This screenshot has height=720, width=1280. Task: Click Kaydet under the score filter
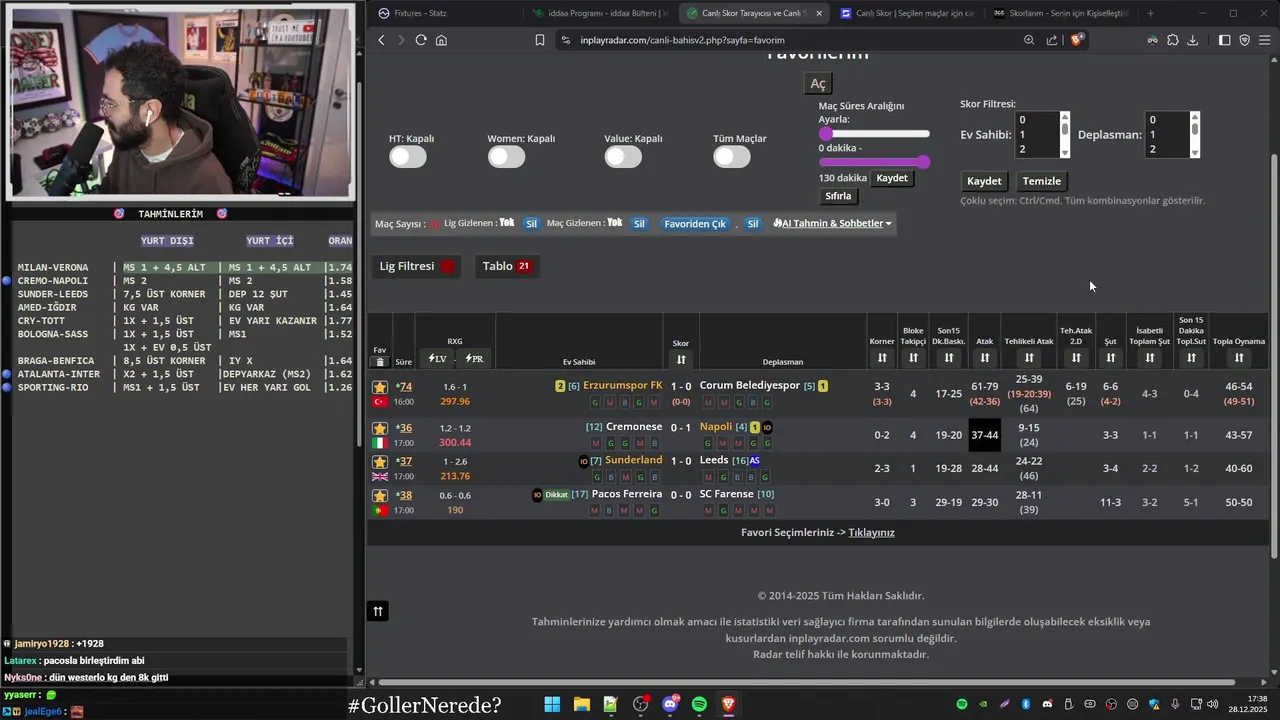pyautogui.click(x=984, y=181)
